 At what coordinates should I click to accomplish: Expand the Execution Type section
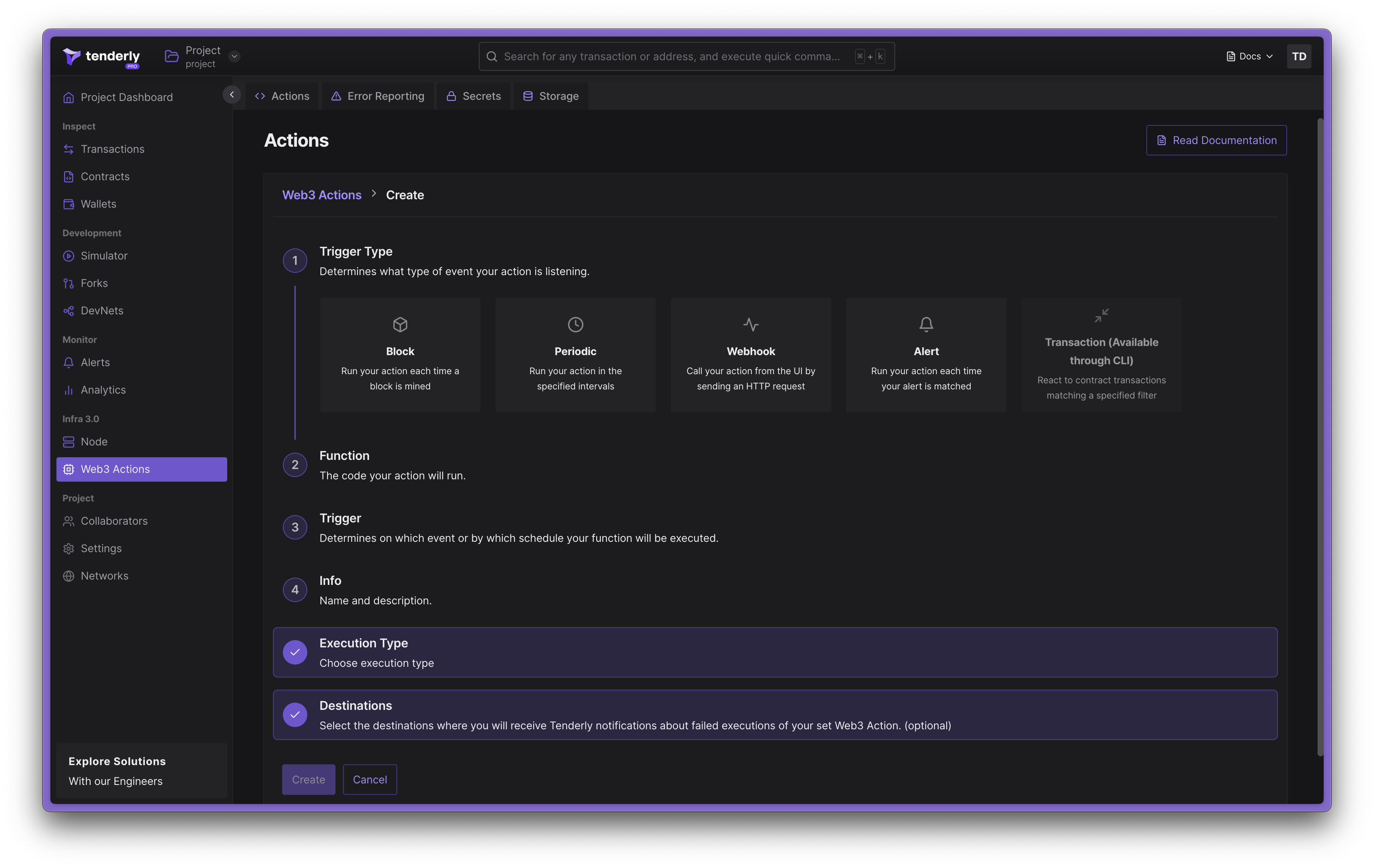pos(775,652)
